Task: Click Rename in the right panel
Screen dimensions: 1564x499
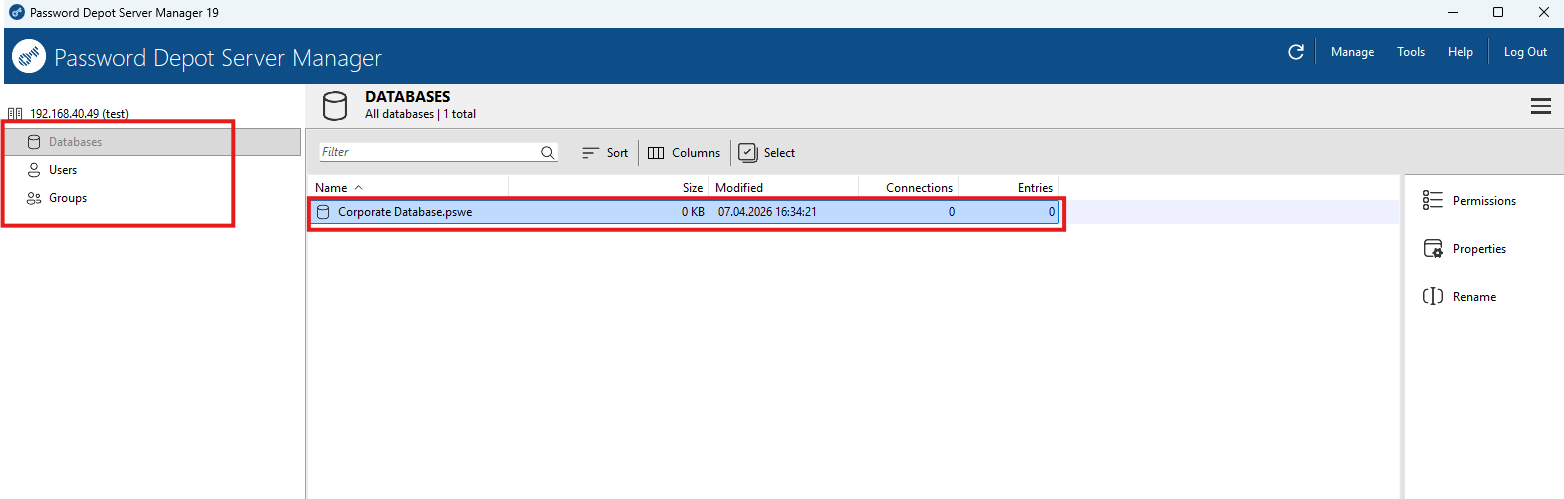Action: coord(1474,297)
